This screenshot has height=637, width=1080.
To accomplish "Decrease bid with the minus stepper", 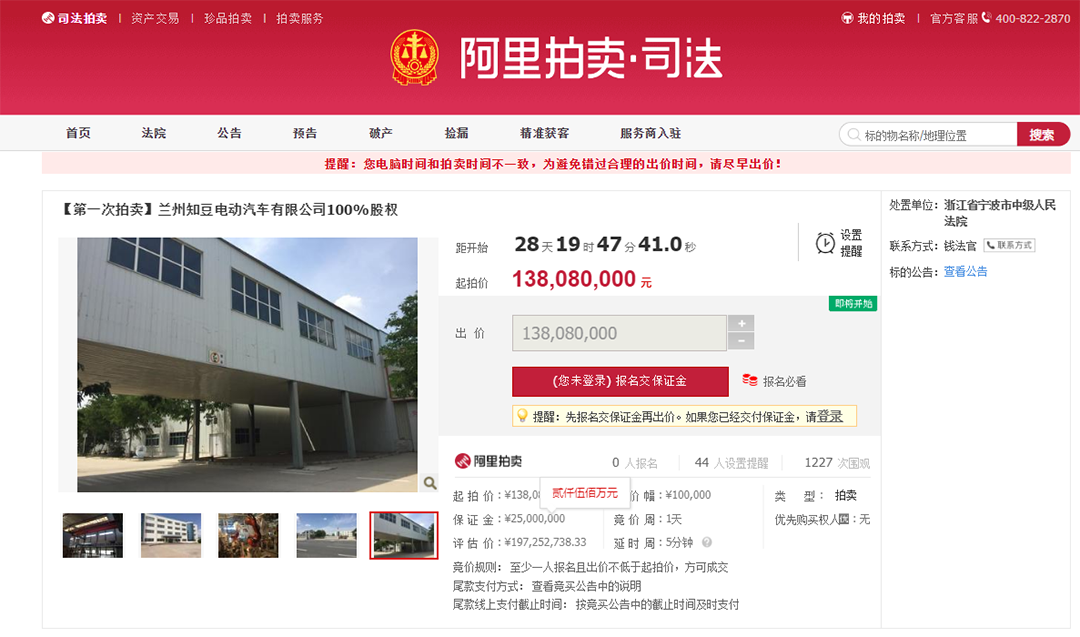I will pos(741,341).
